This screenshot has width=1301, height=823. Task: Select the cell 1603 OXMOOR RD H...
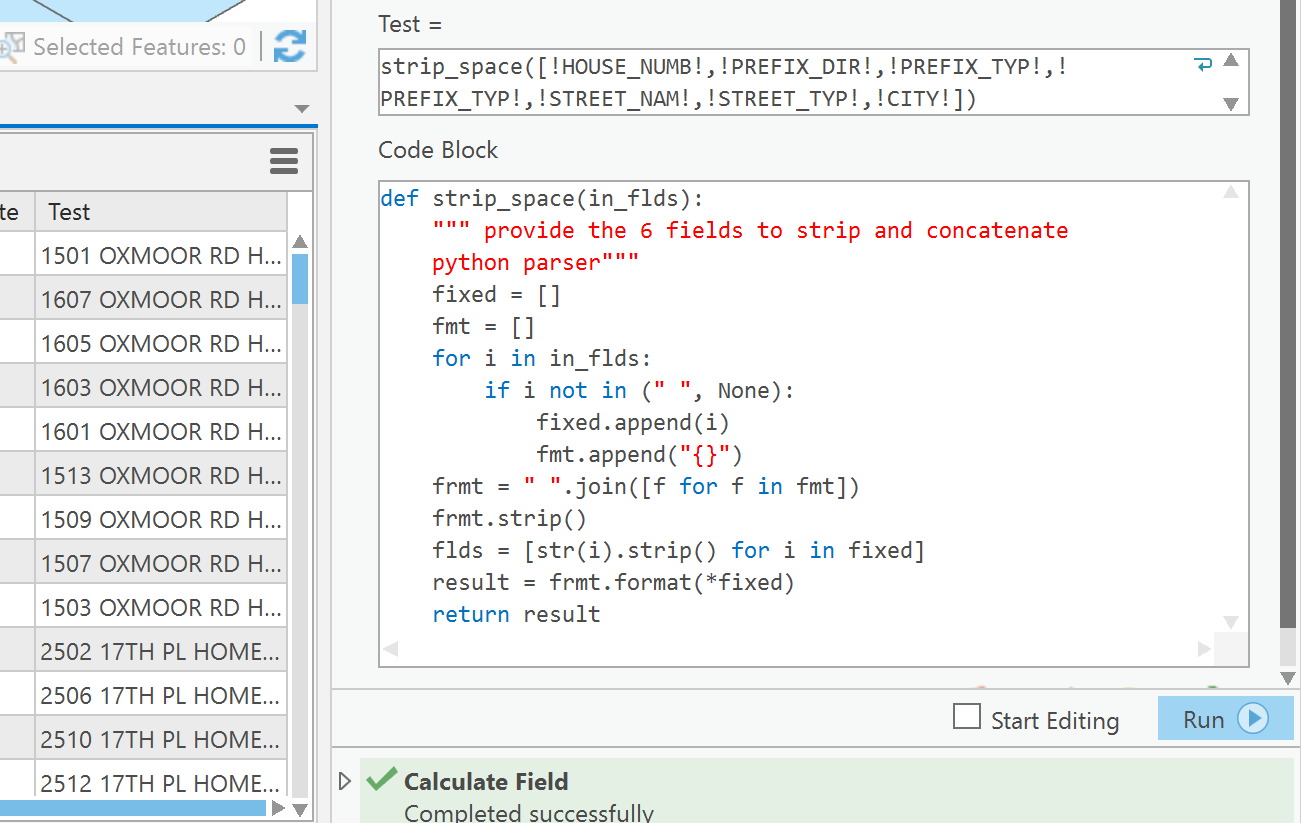(161, 388)
